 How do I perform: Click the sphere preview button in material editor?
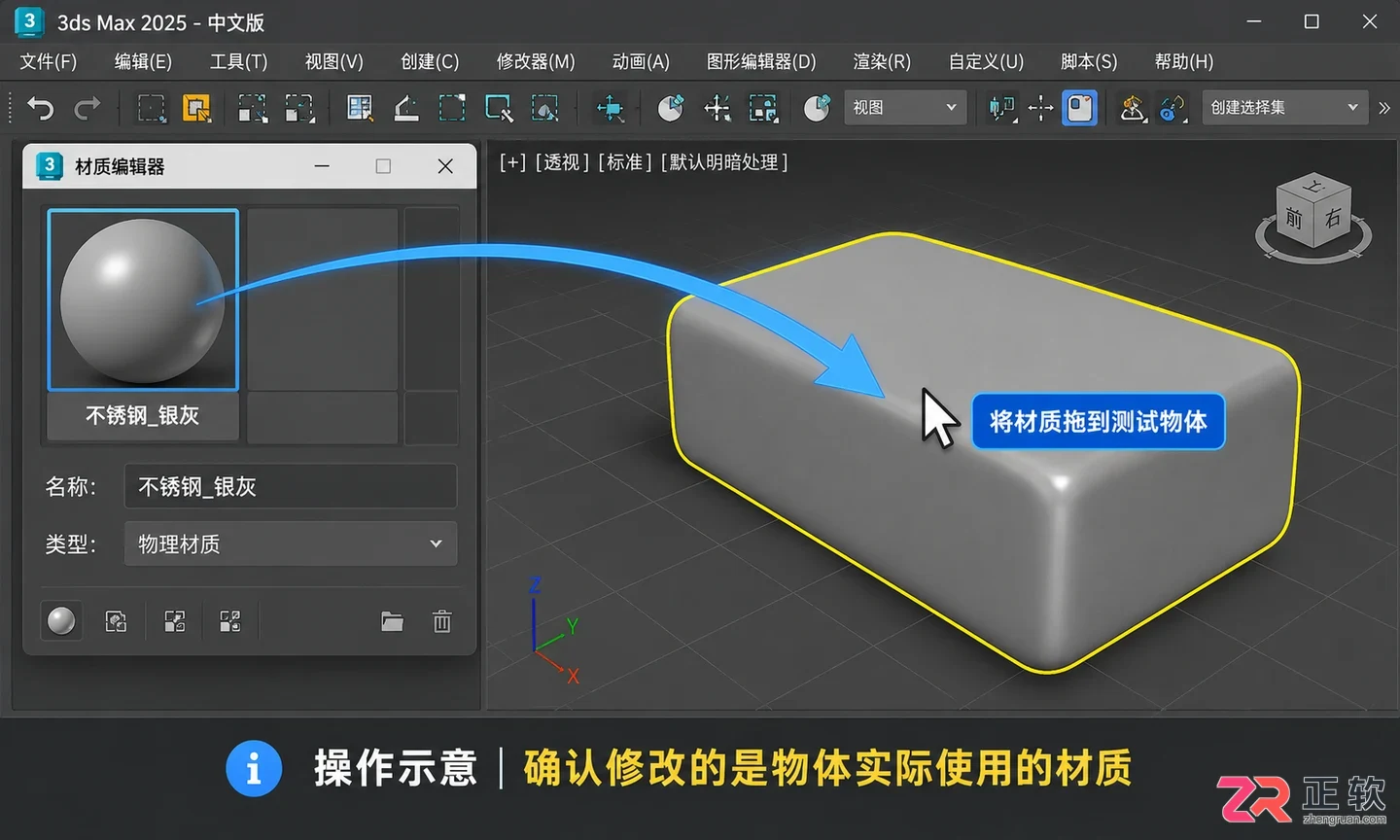tap(61, 620)
